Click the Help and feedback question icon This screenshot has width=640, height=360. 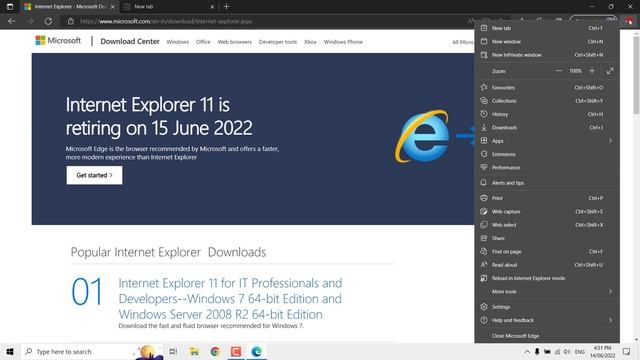click(x=484, y=320)
